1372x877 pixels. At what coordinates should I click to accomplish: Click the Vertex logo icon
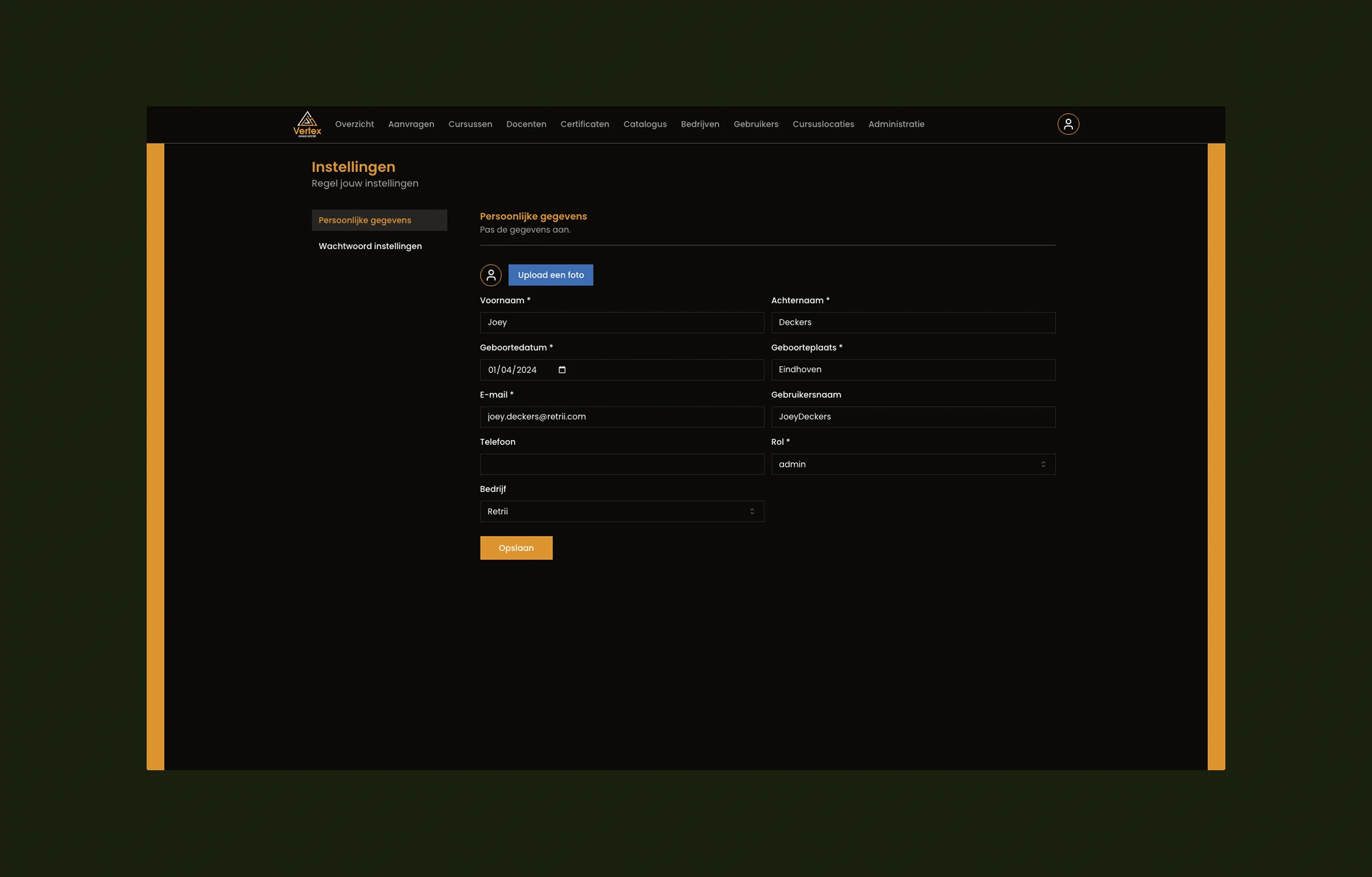coord(307,124)
